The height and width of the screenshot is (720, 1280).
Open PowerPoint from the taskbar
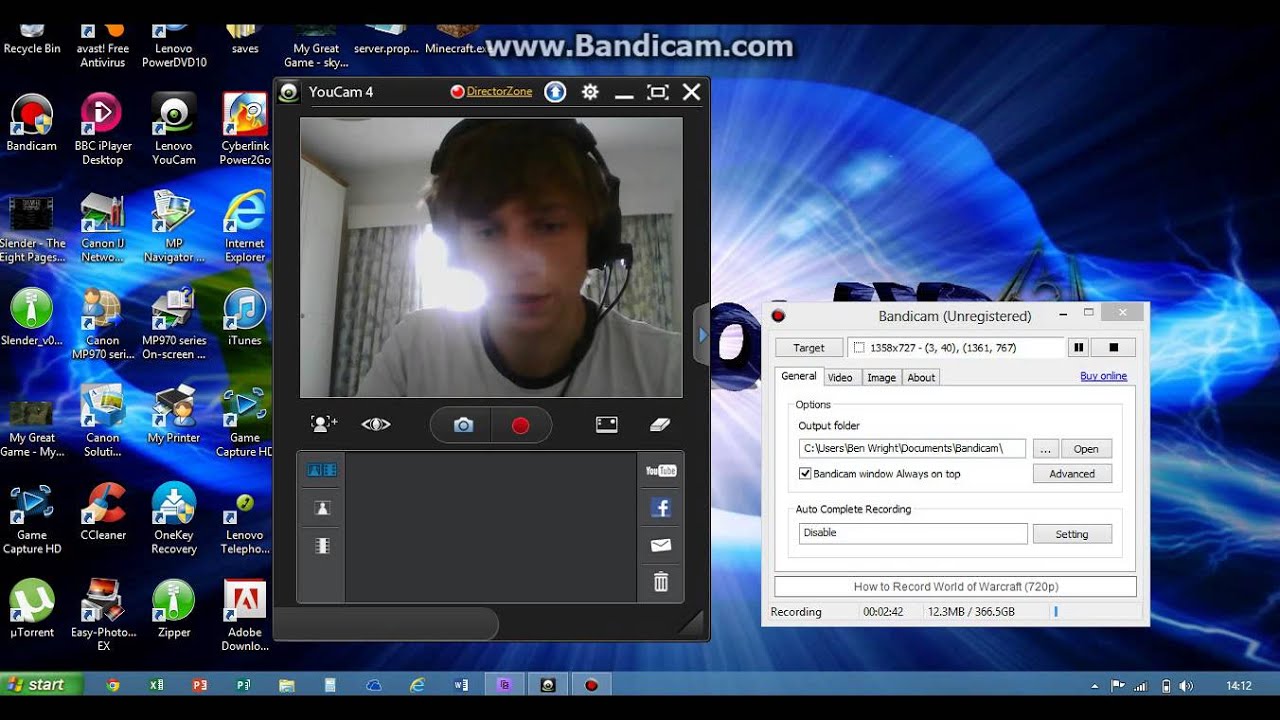click(x=200, y=685)
